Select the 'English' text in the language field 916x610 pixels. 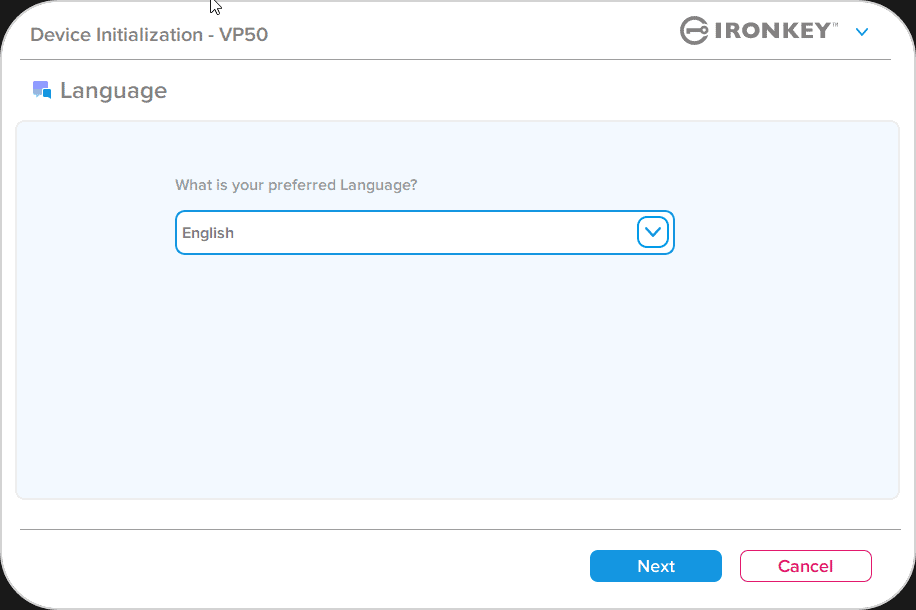point(208,233)
